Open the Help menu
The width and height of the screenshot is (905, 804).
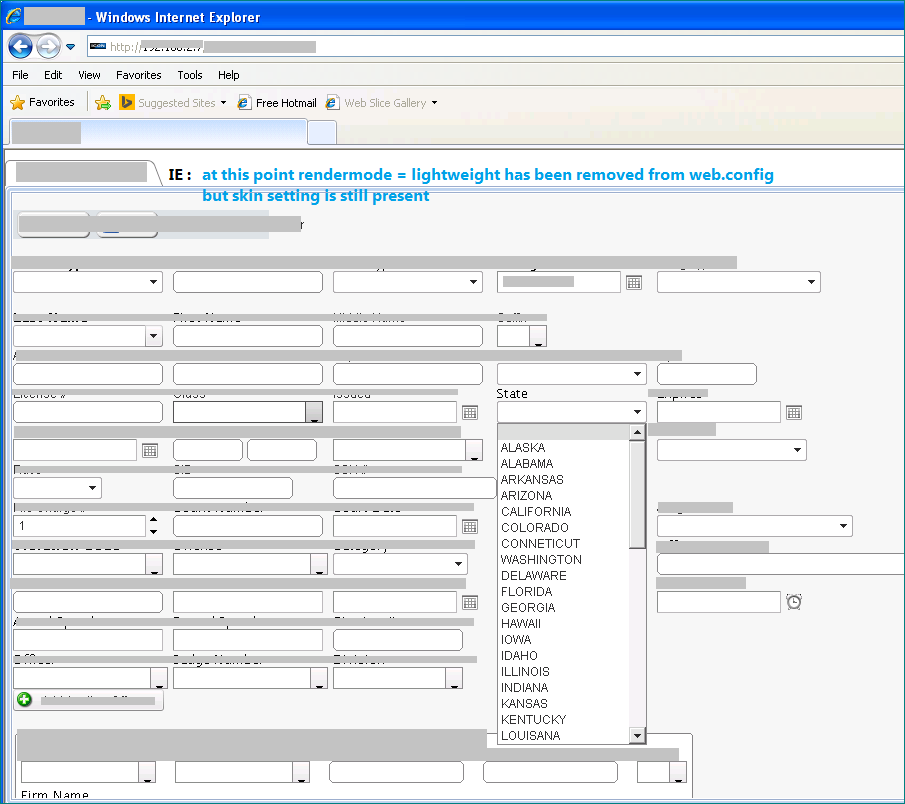coord(229,75)
